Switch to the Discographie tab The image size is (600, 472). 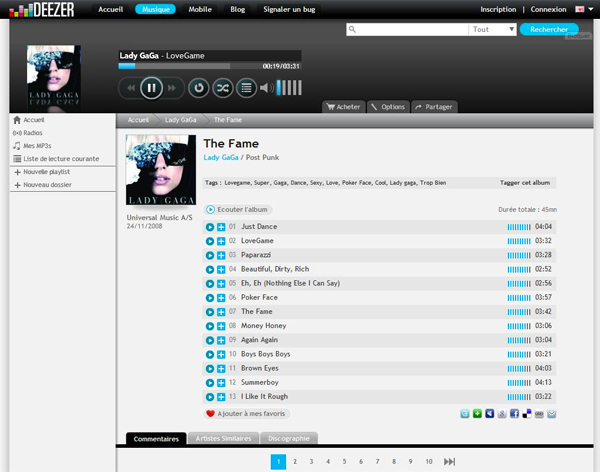click(289, 439)
